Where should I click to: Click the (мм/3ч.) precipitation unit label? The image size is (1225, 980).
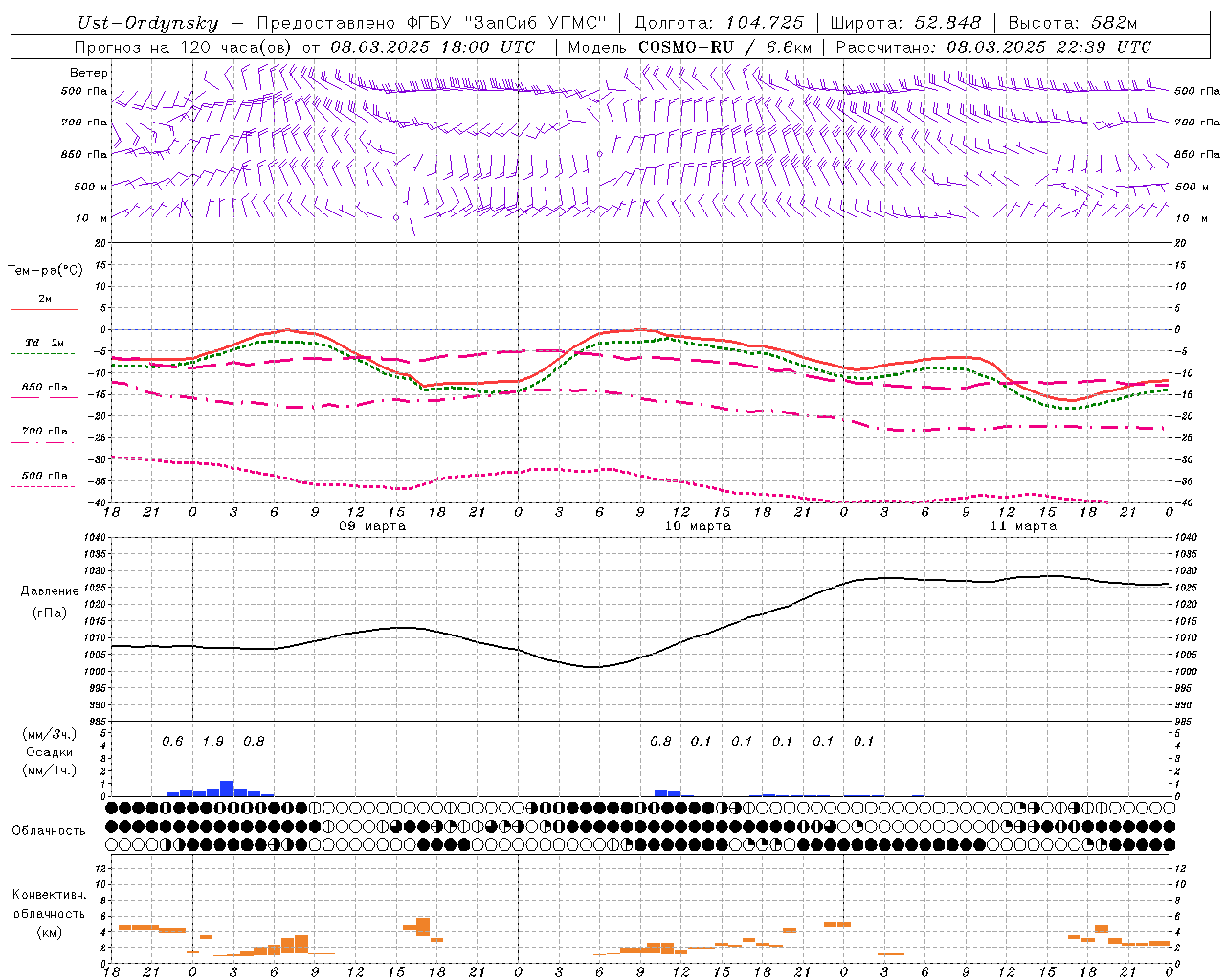pyautogui.click(x=49, y=734)
